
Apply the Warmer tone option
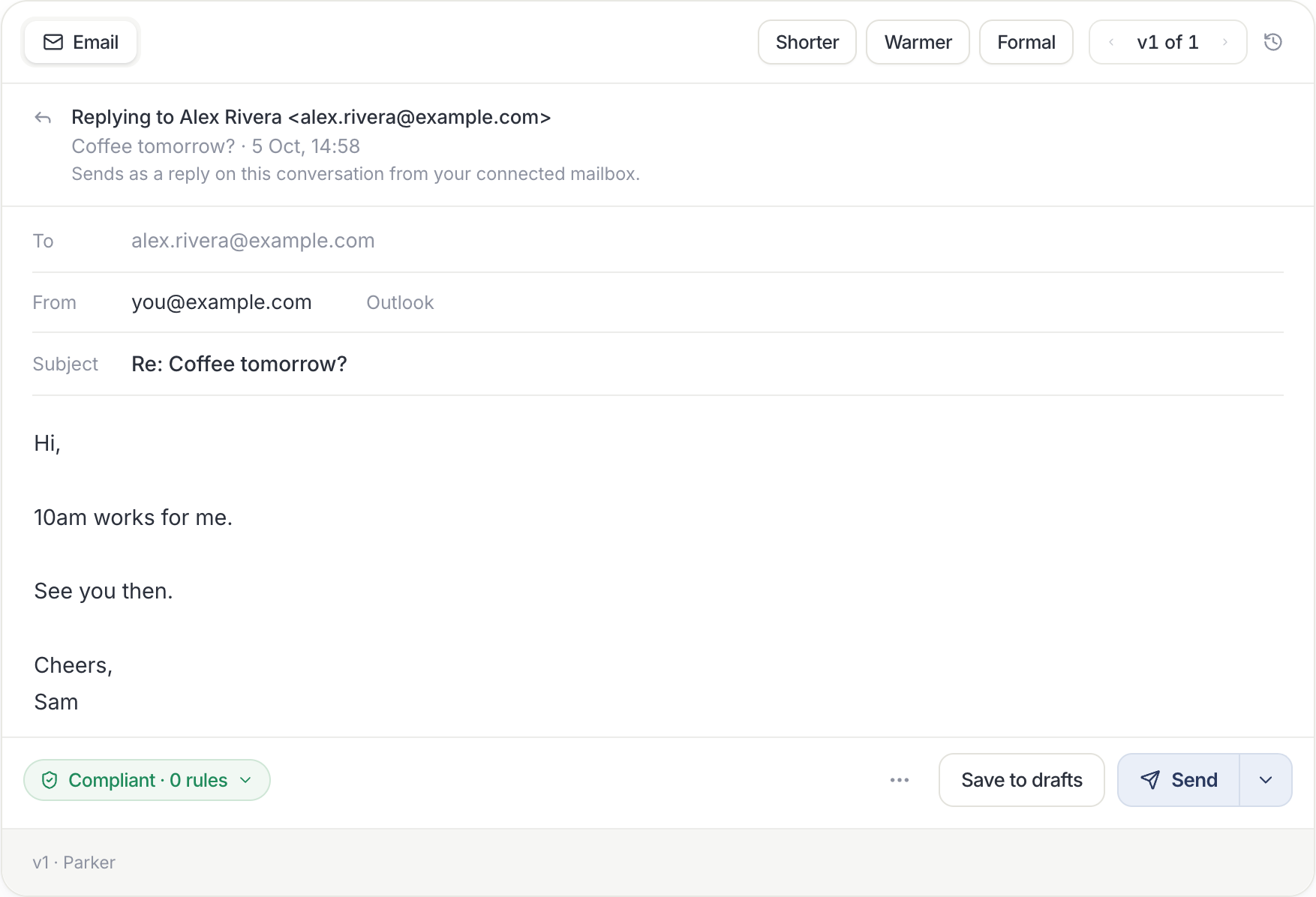(x=918, y=42)
